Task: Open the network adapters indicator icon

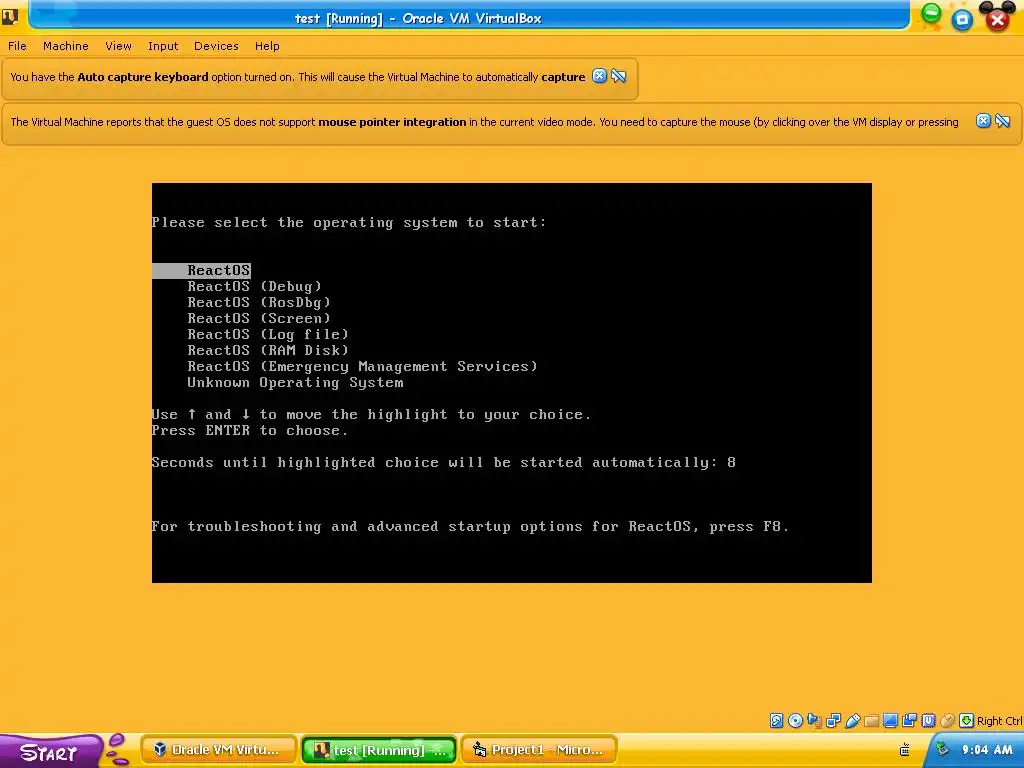Action: (x=833, y=720)
